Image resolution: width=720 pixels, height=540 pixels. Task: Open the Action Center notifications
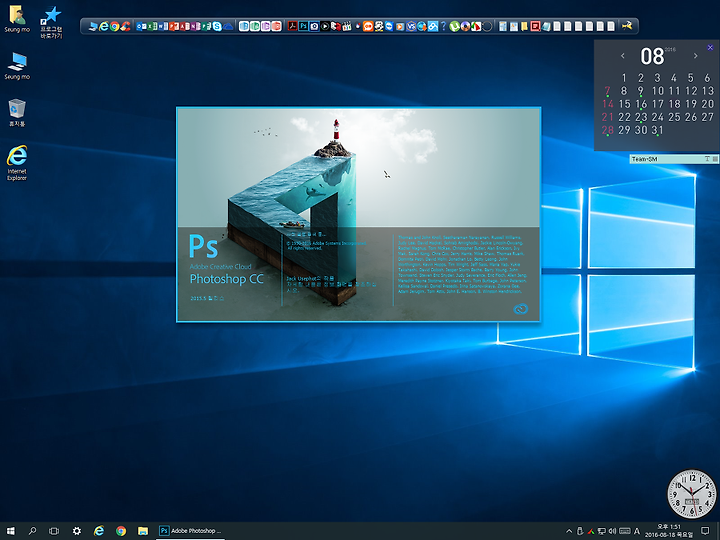(705, 531)
